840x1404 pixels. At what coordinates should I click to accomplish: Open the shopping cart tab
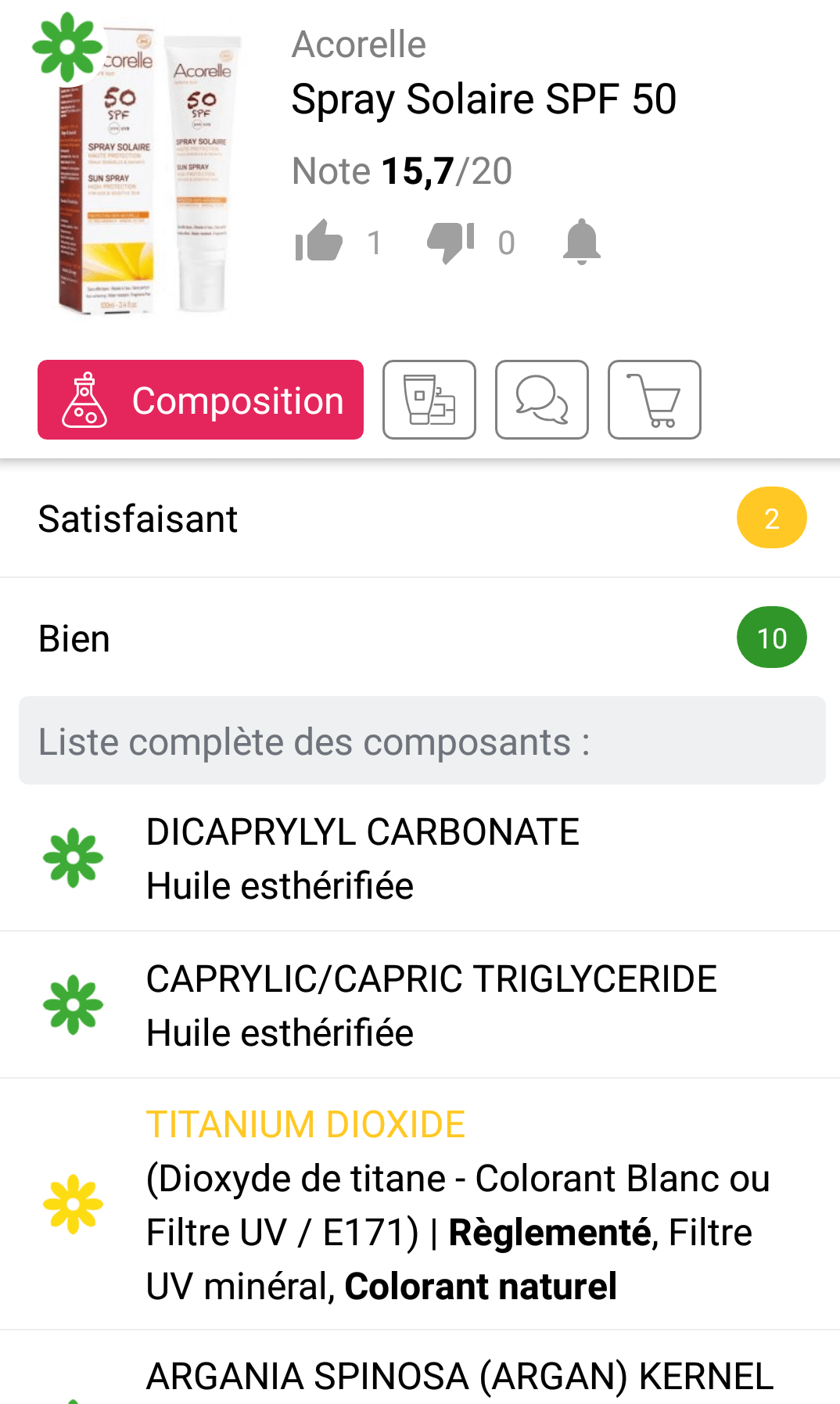pyautogui.click(x=654, y=400)
